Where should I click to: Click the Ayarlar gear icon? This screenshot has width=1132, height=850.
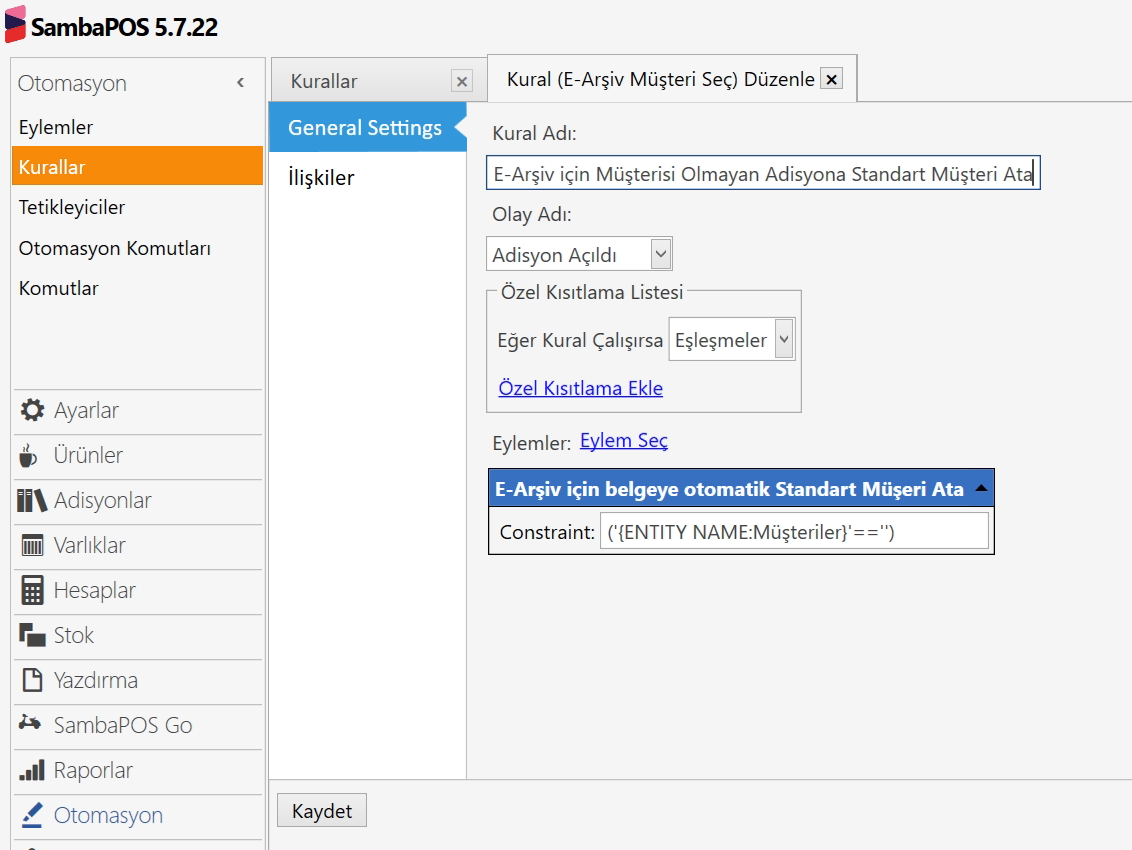point(32,411)
